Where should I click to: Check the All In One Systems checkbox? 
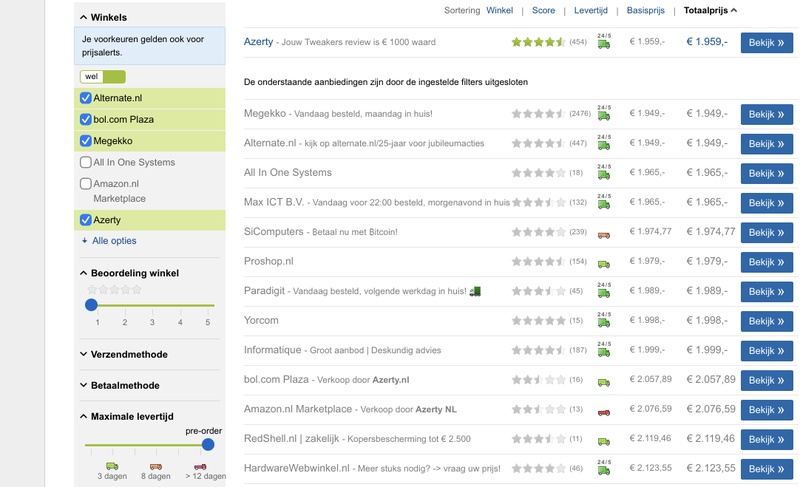[x=86, y=162]
